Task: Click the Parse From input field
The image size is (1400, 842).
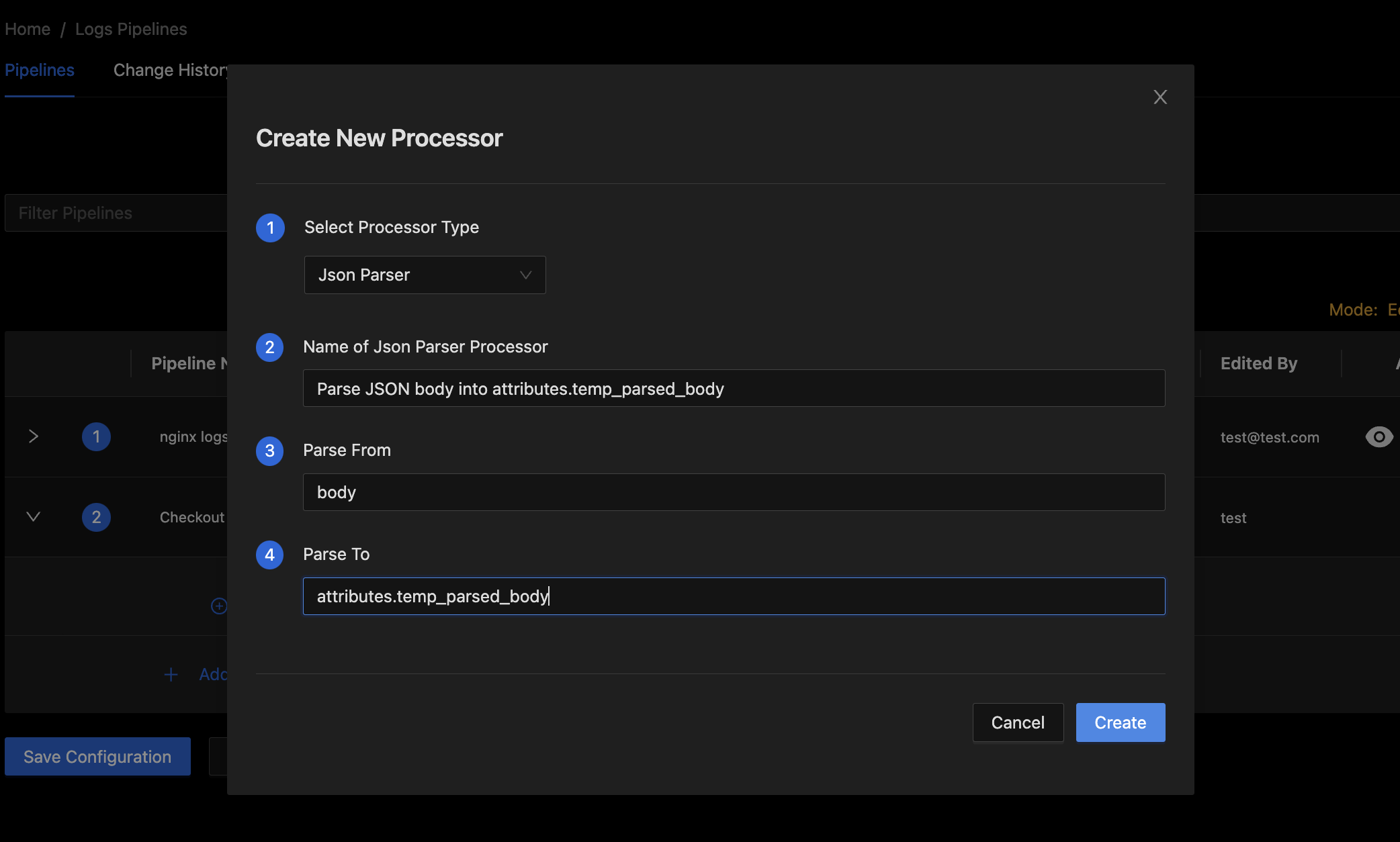Action: click(734, 492)
